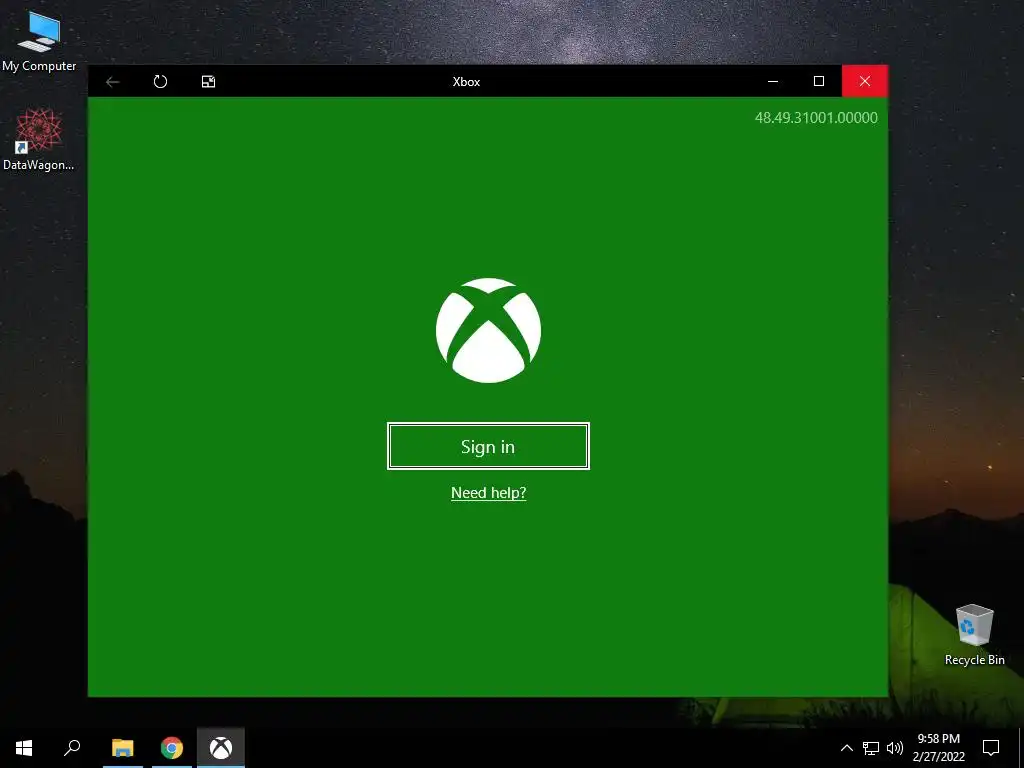1024x768 pixels.
Task: Open network status tray icon
Action: (x=871, y=748)
